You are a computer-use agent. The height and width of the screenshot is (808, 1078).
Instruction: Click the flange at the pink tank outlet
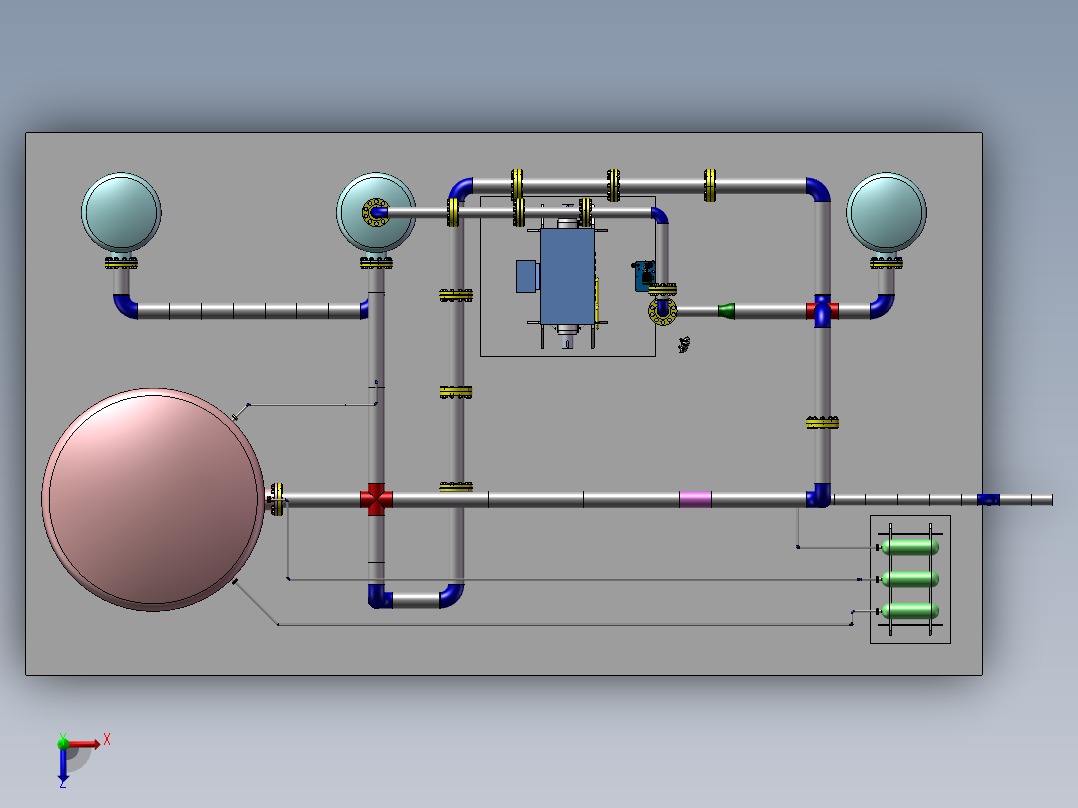[x=276, y=500]
